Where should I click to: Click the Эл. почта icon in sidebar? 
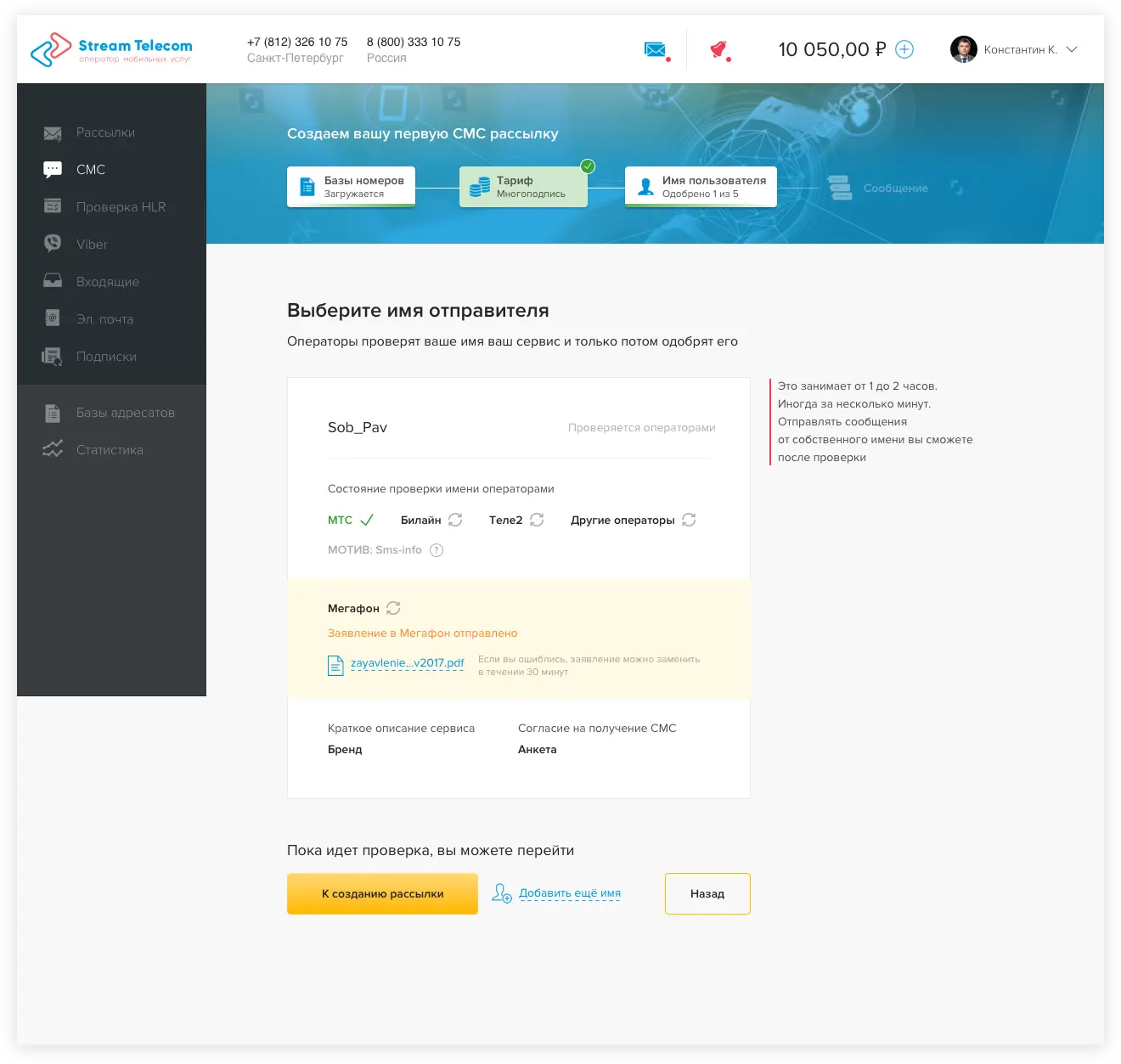point(53,318)
